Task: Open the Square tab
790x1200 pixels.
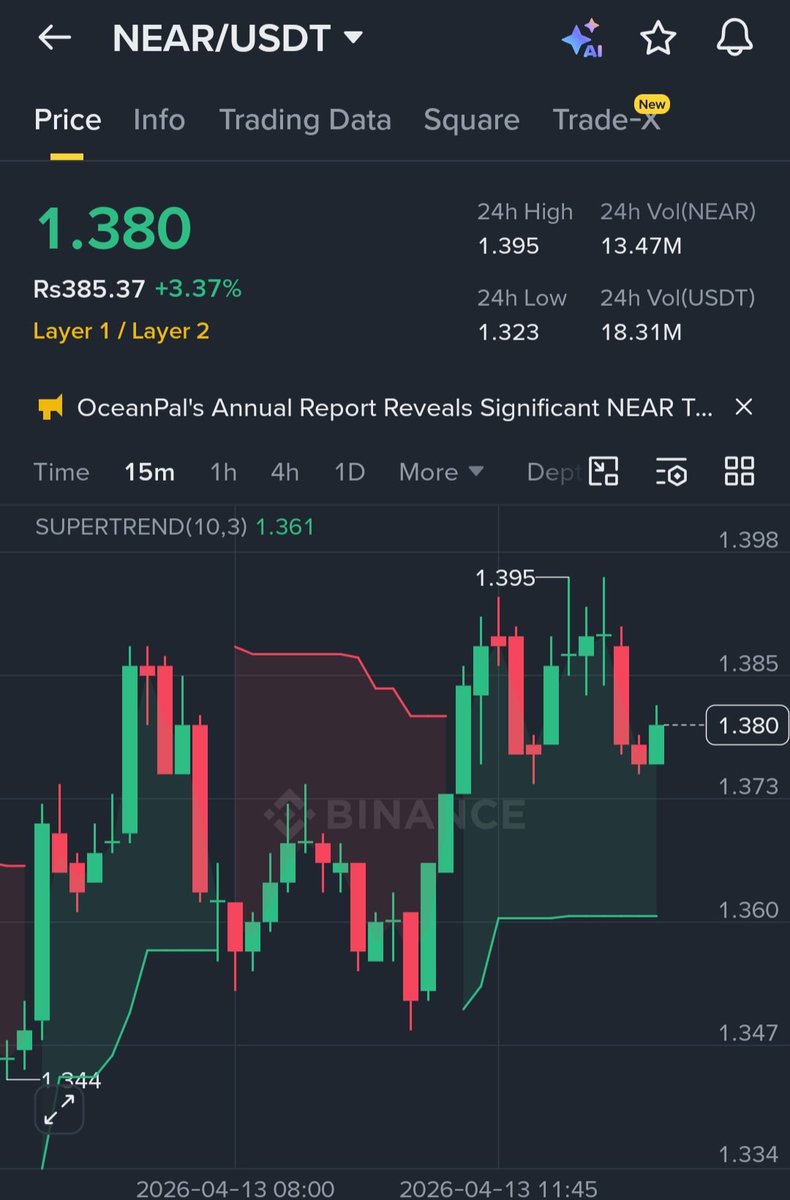Action: click(471, 120)
